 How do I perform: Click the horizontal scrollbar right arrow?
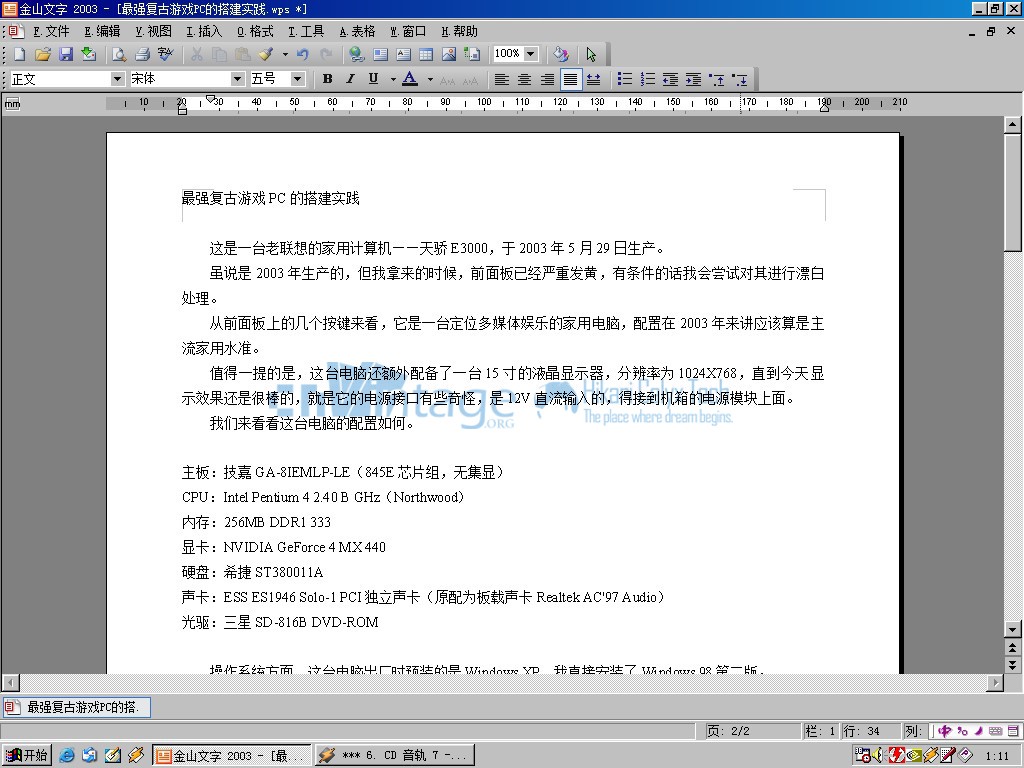pyautogui.click(x=995, y=683)
